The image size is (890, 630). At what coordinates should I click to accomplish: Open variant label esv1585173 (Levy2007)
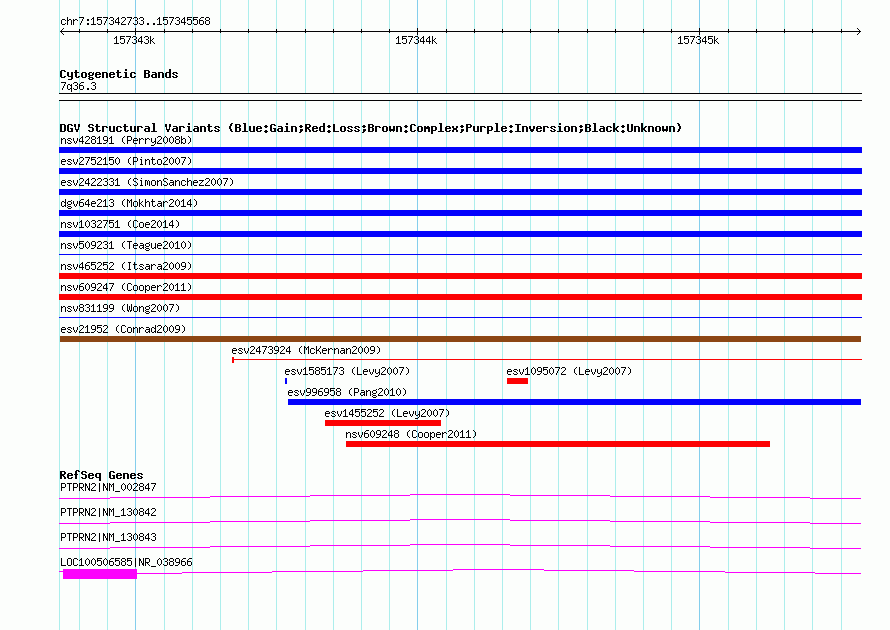coord(347,371)
